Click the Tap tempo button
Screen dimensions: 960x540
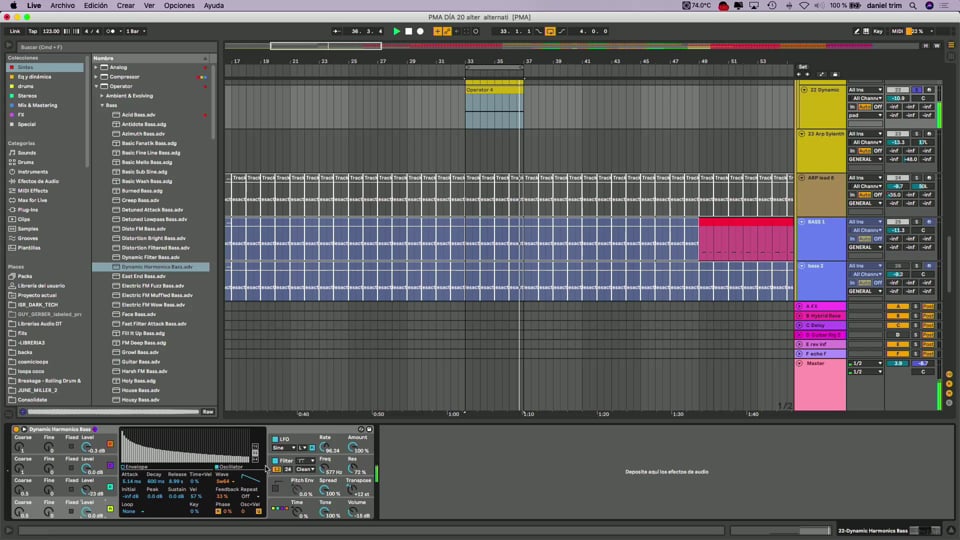[x=32, y=31]
